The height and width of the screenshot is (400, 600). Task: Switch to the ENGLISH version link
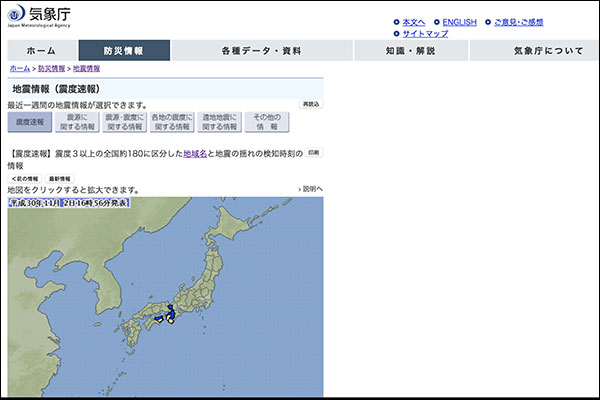pos(459,22)
